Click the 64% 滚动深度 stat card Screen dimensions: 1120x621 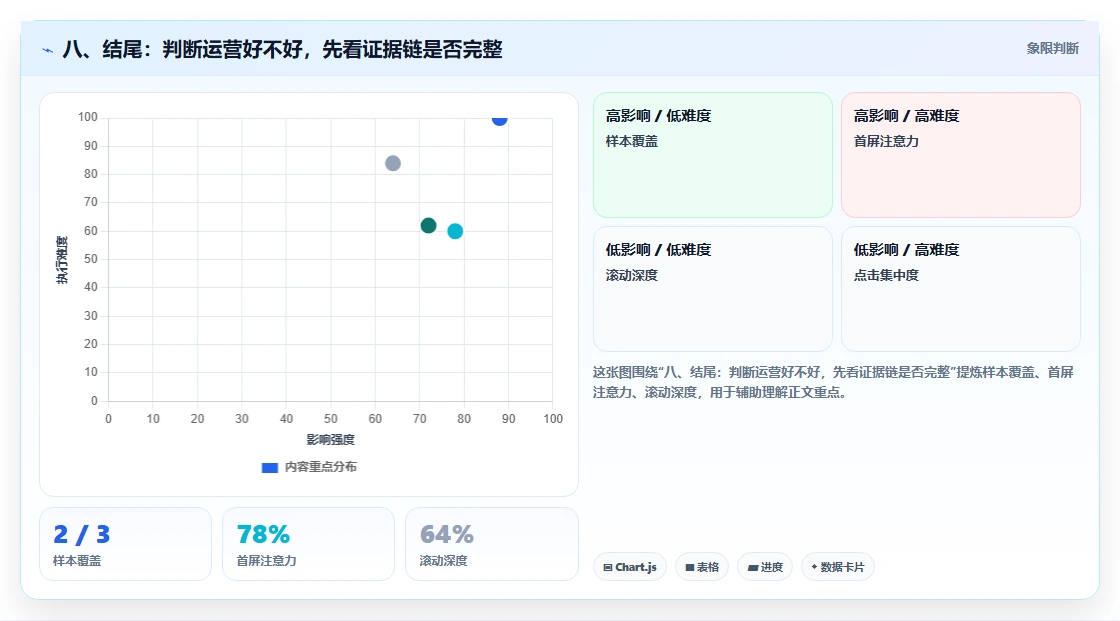pos(491,545)
